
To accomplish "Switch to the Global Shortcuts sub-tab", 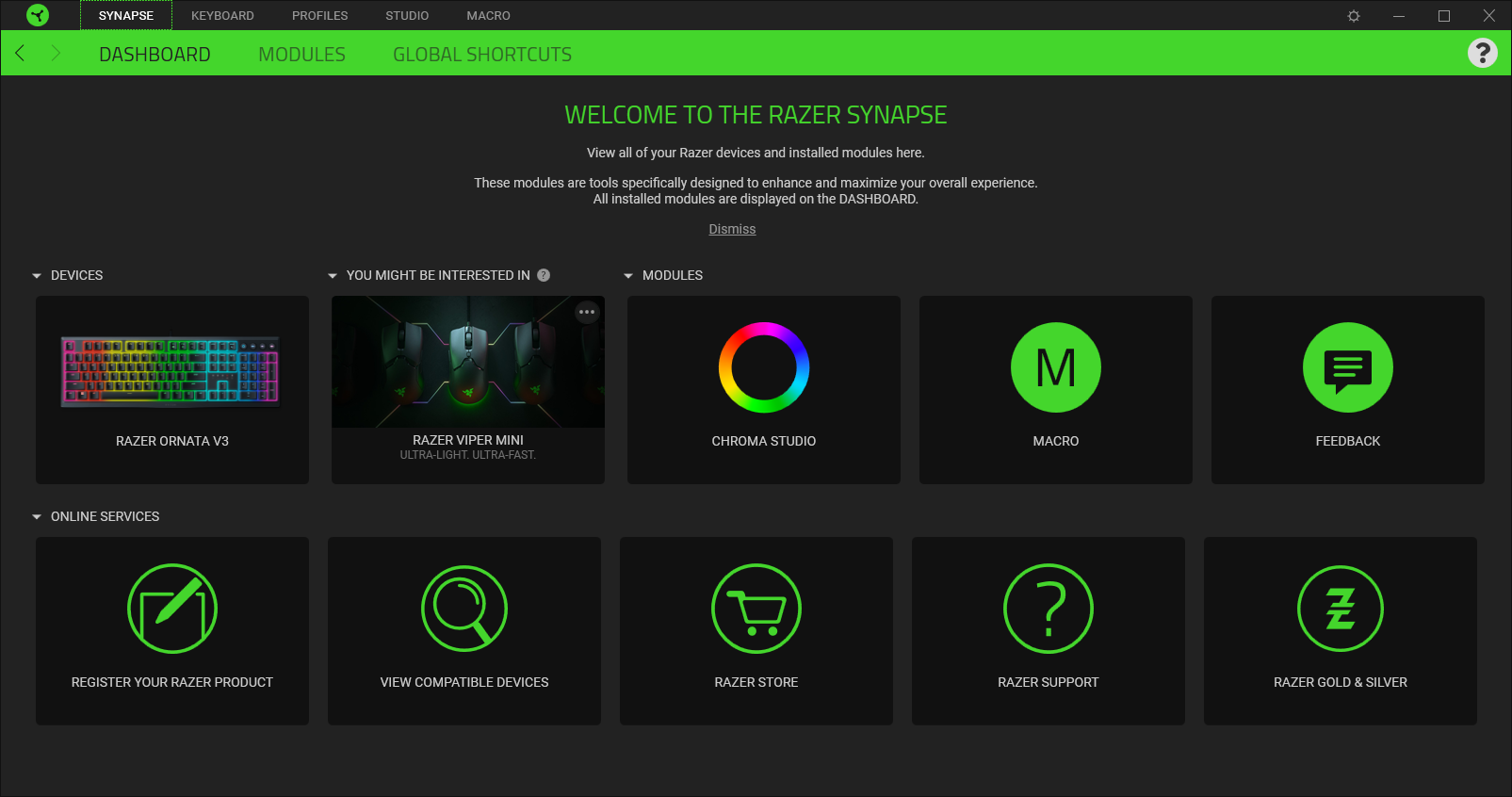I will (x=482, y=55).
